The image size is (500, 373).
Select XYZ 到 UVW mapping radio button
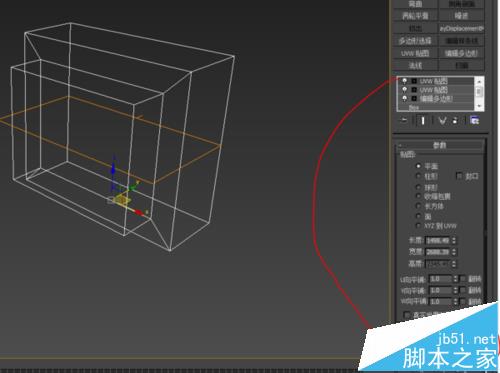[x=418, y=226]
